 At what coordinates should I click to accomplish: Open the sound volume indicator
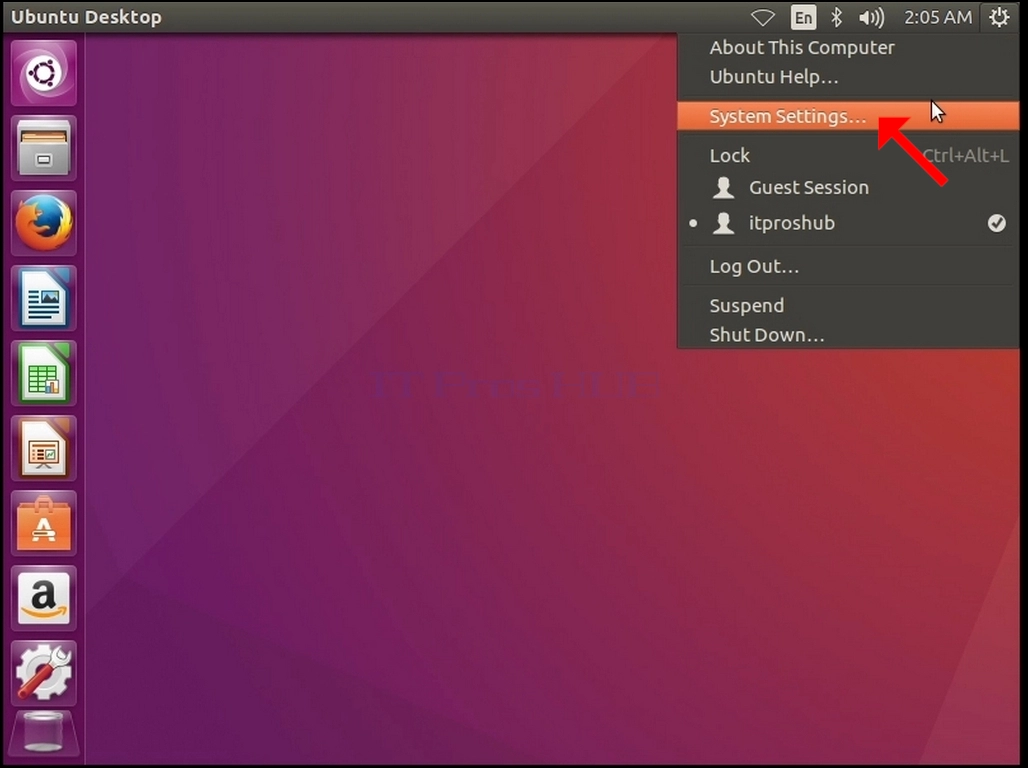click(x=871, y=17)
